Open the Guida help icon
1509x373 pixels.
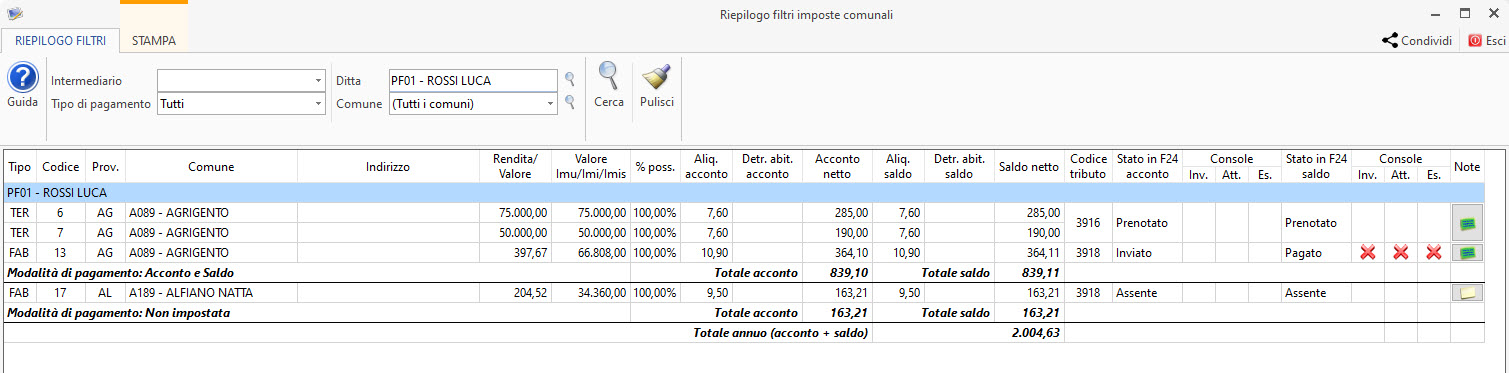pyautogui.click(x=22, y=77)
